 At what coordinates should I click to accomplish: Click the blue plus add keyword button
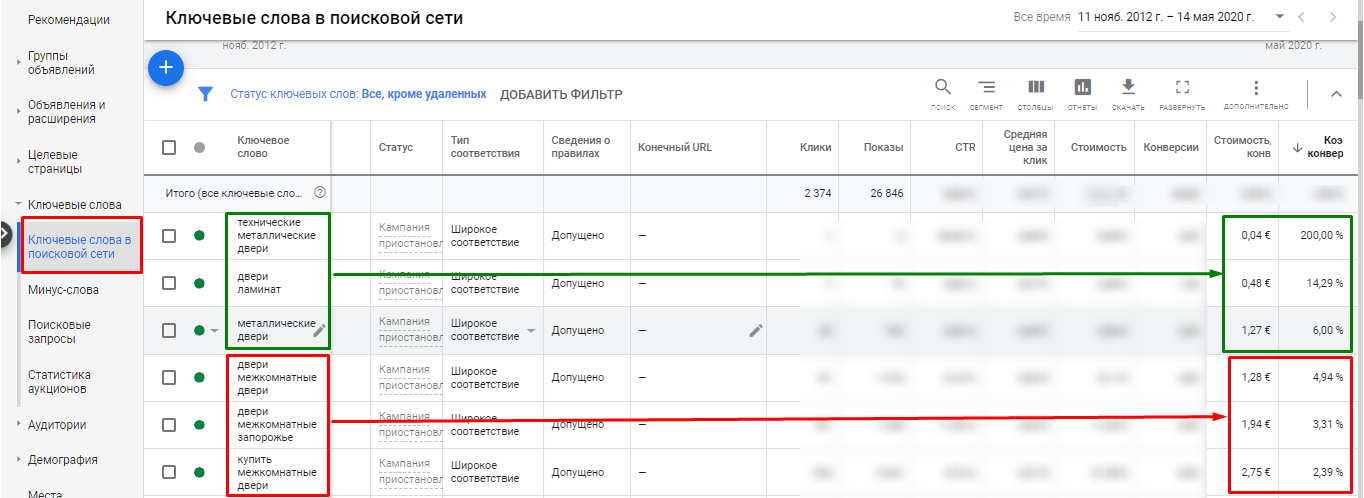[166, 68]
